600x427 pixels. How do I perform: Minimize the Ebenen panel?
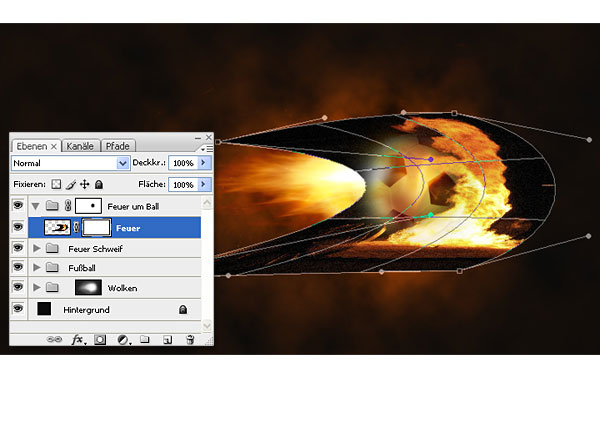point(197,138)
